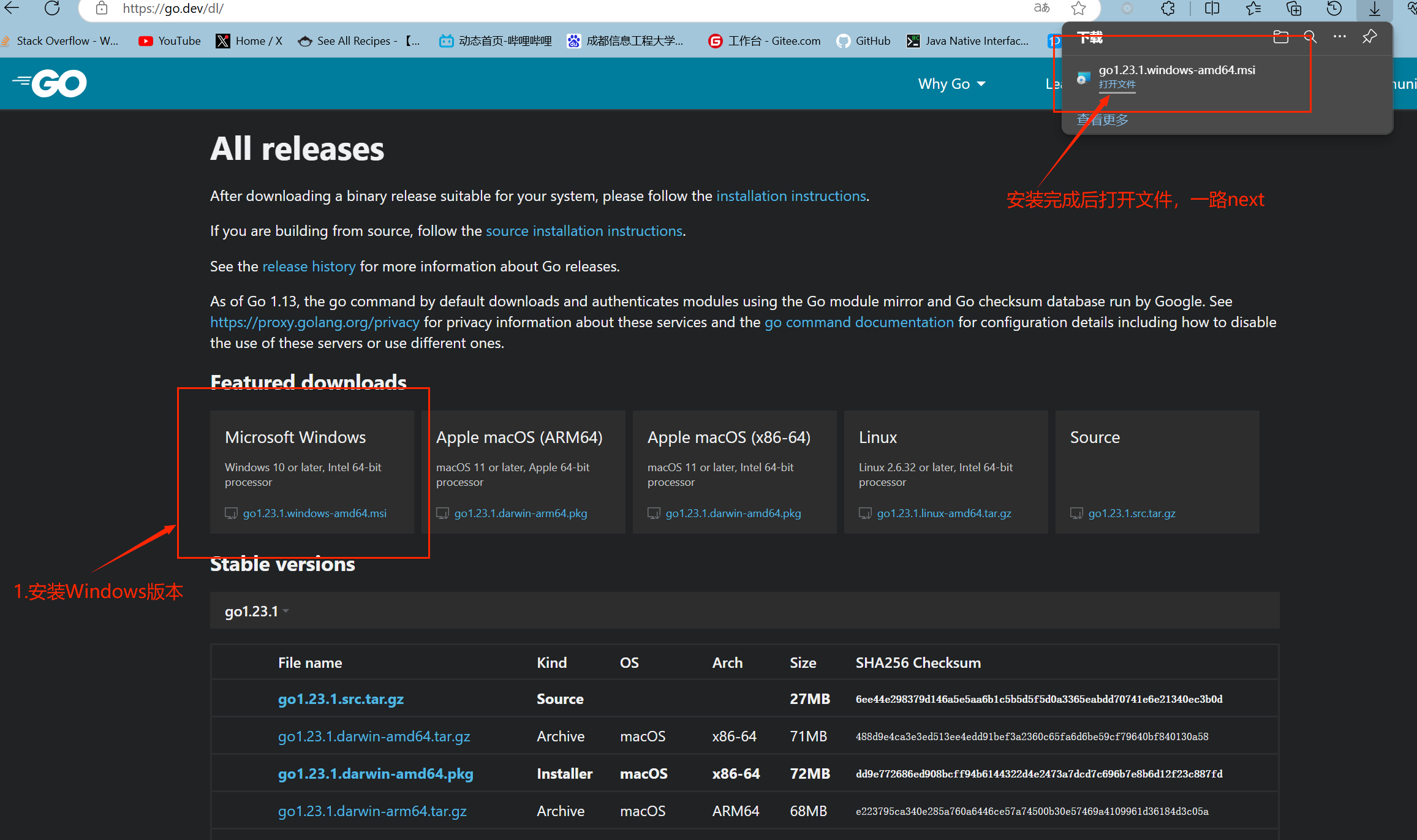The width and height of the screenshot is (1417, 840).
Task: Open the browser extensions puzzle icon
Action: tap(1168, 8)
